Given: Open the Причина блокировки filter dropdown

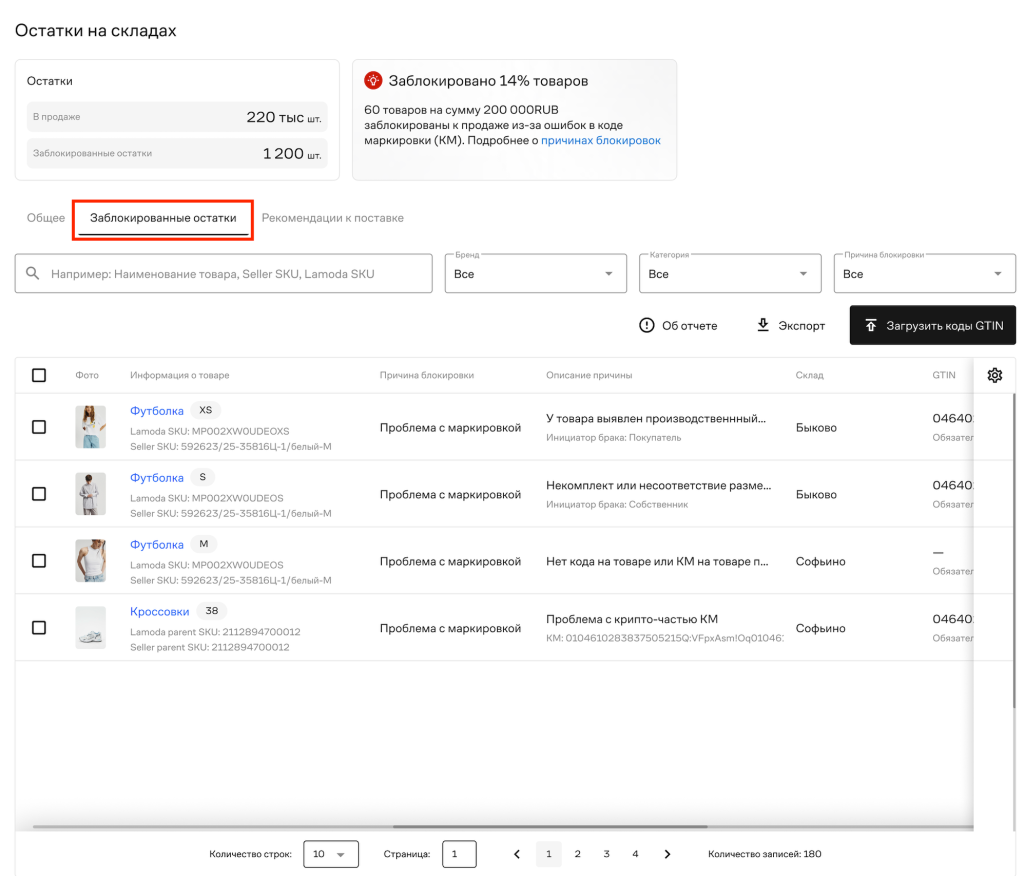Looking at the screenshot, I should click(925, 274).
